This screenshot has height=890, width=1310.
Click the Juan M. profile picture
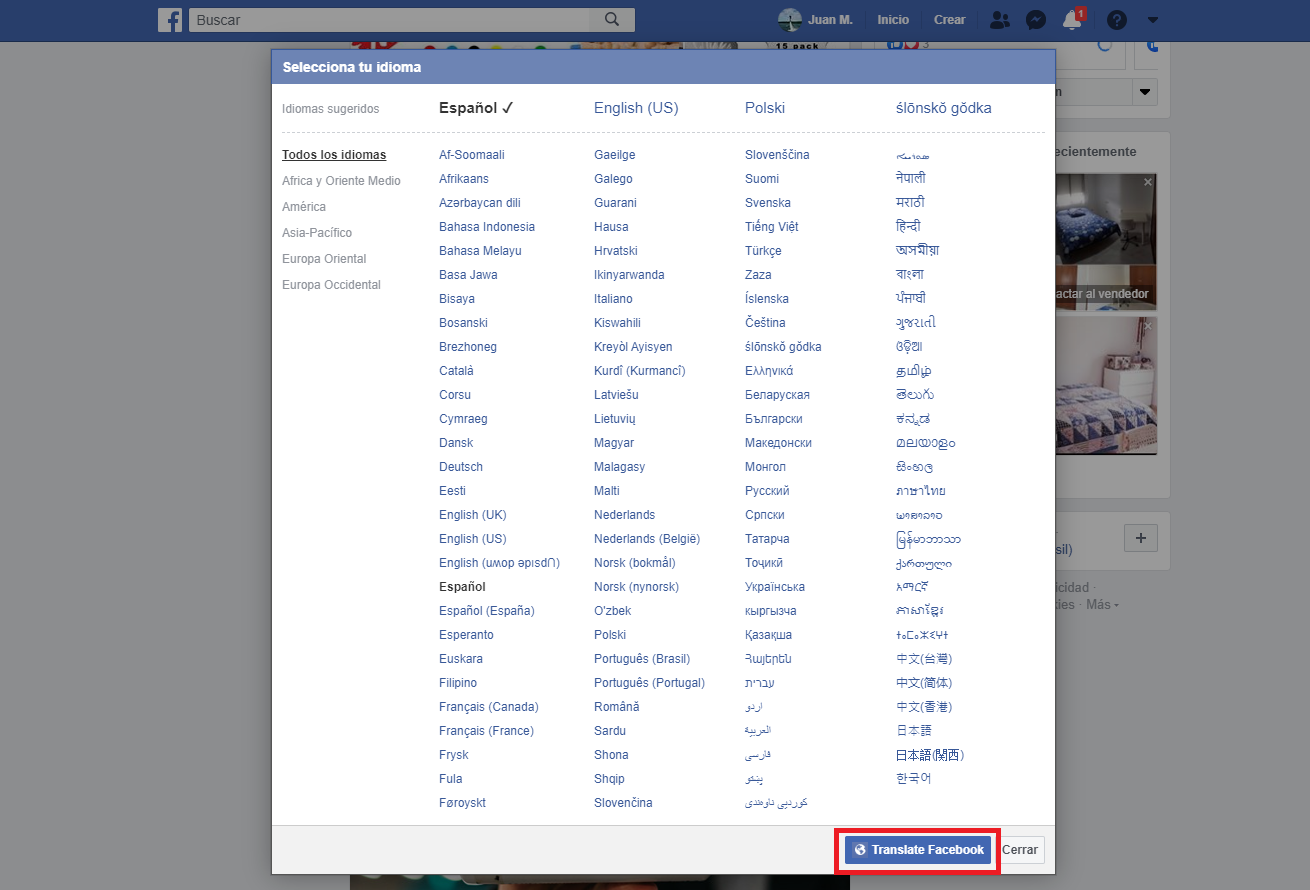790,20
